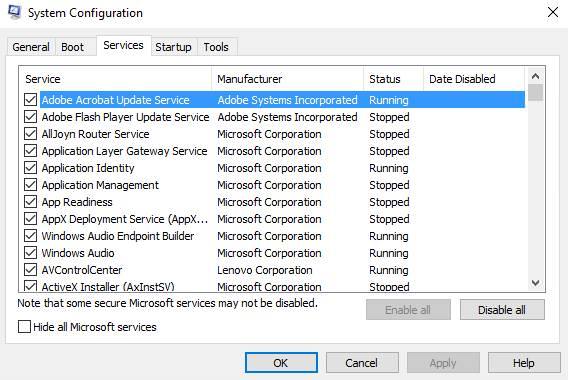The width and height of the screenshot is (568, 380).
Task: Click Running status of Windows Audio Endpoint Builder
Action: tap(389, 236)
